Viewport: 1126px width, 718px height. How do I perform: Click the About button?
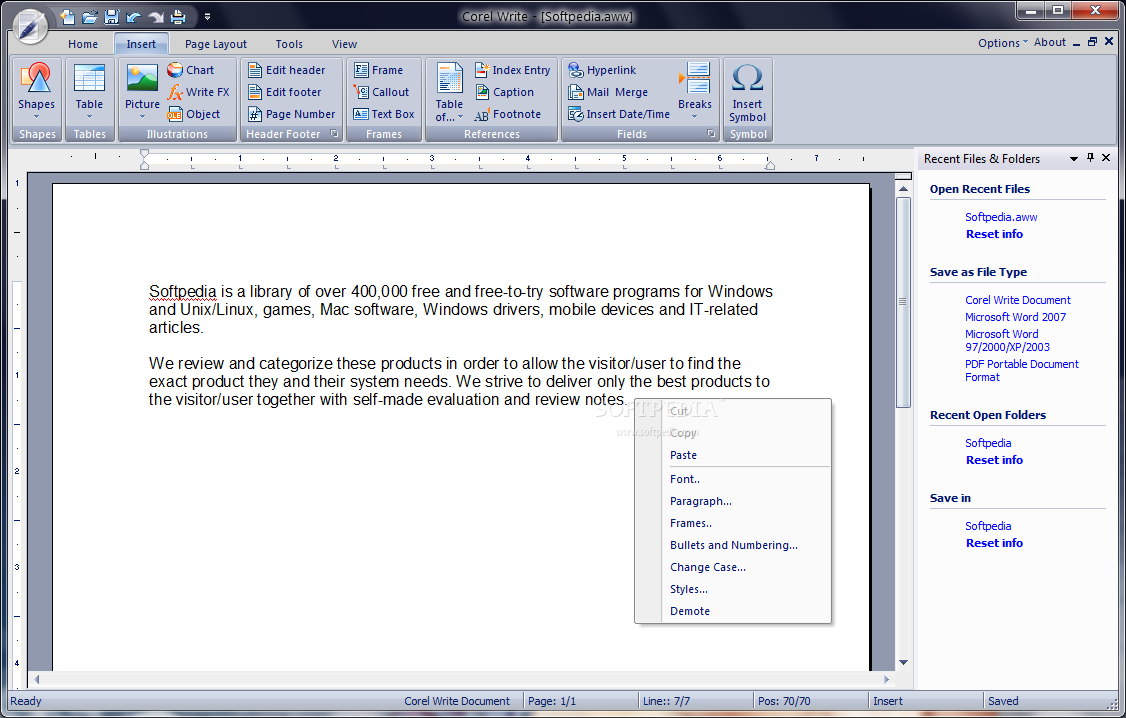click(x=1050, y=42)
